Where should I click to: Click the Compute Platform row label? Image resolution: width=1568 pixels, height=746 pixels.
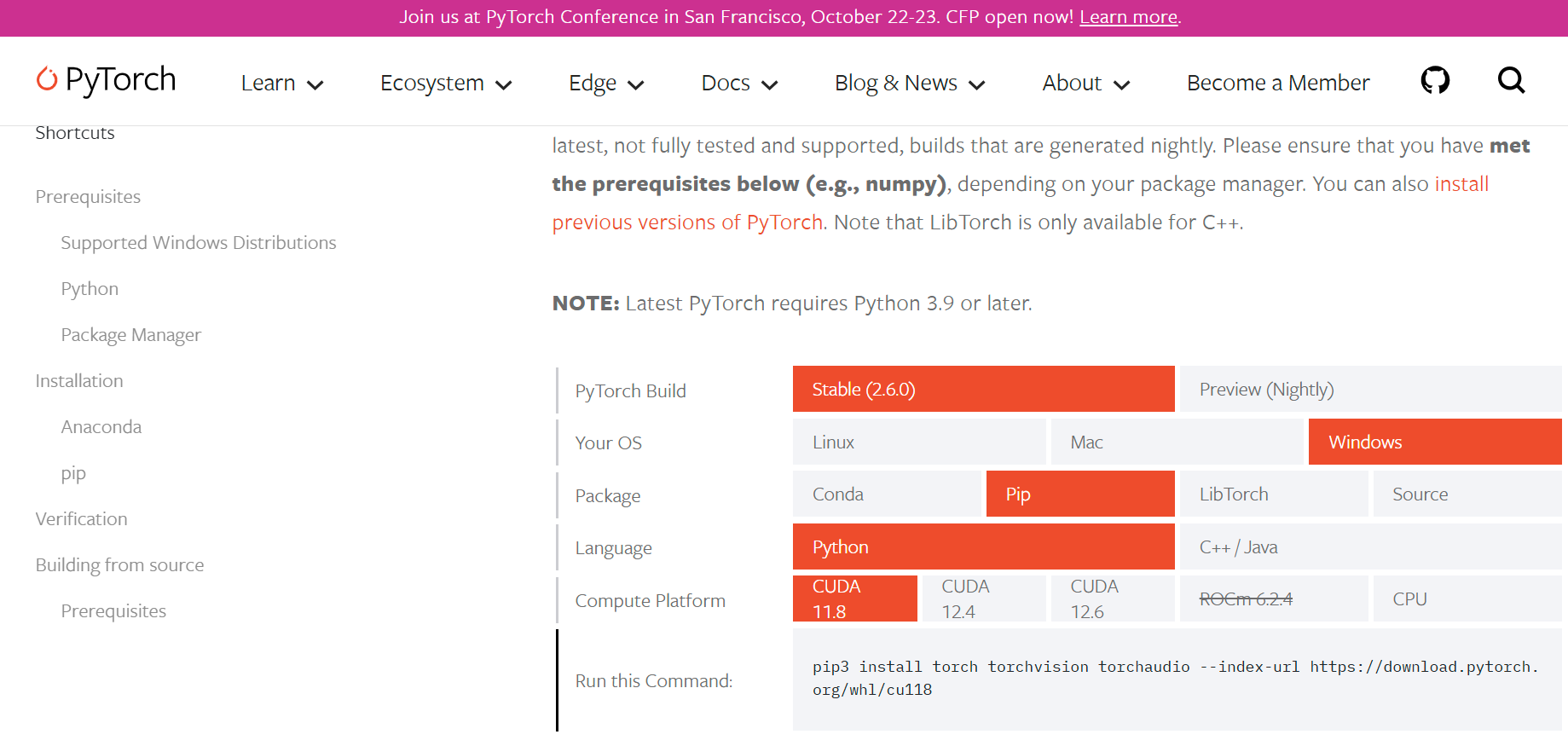coord(650,601)
